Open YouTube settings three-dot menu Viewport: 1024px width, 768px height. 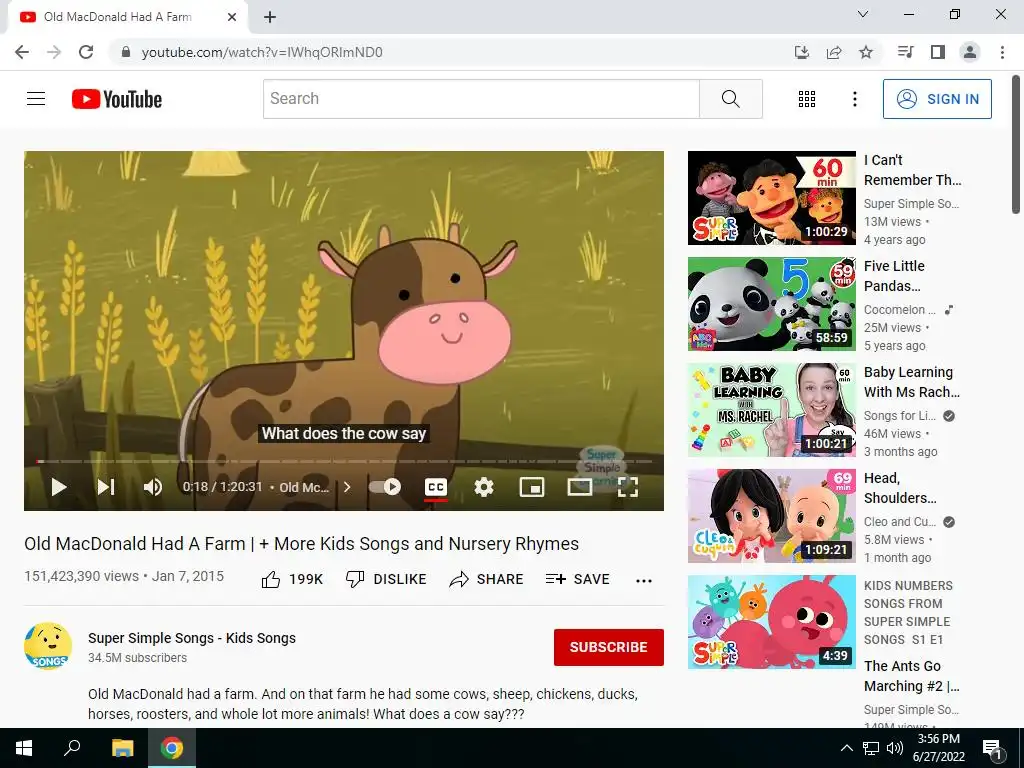(x=854, y=99)
